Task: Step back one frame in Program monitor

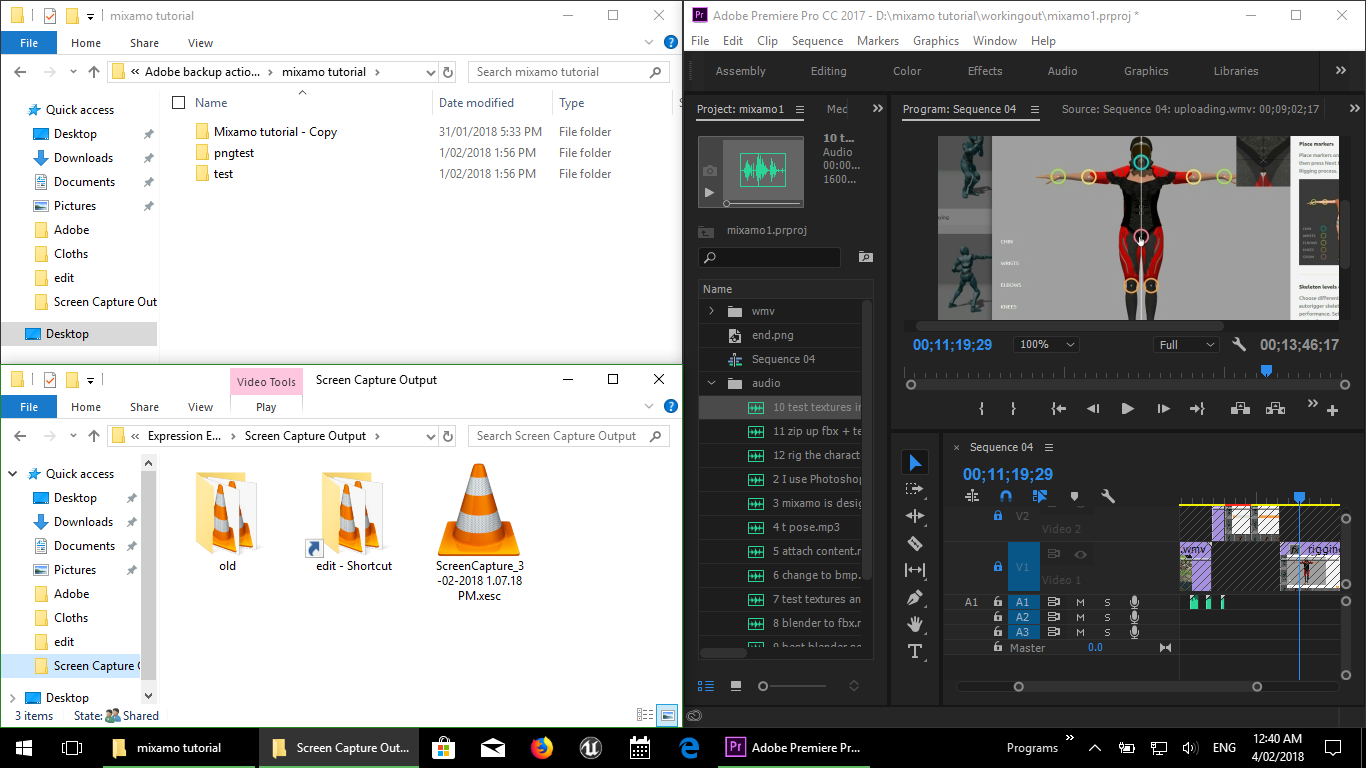Action: tap(1093, 408)
